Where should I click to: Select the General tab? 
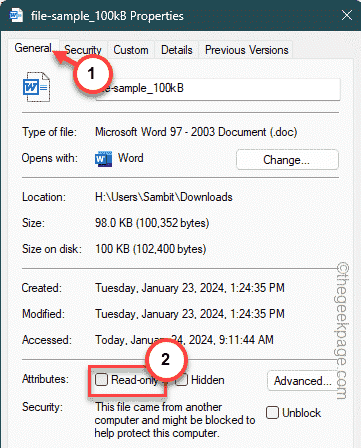click(x=33, y=48)
